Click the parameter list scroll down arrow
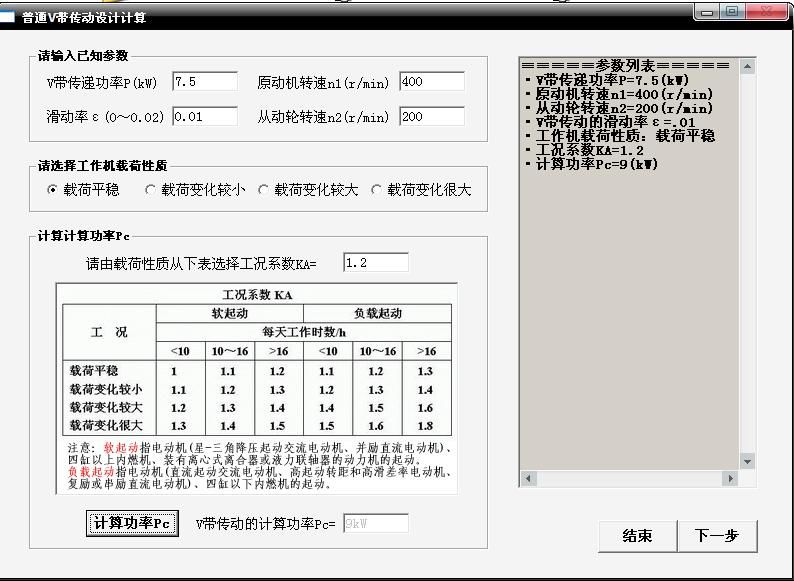 (x=747, y=461)
